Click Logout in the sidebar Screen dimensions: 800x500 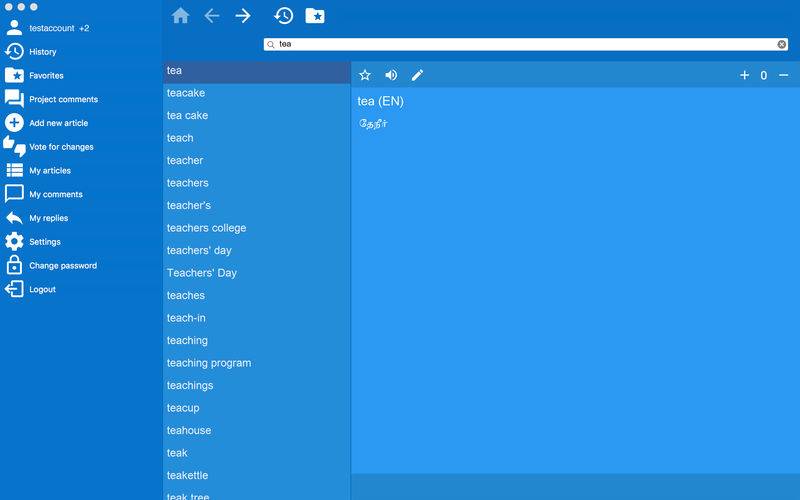(42, 289)
